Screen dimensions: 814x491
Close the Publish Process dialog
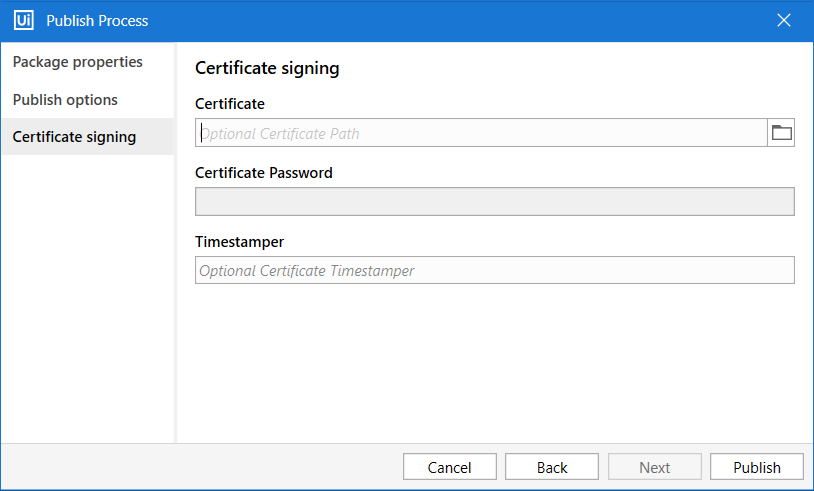[x=784, y=20]
